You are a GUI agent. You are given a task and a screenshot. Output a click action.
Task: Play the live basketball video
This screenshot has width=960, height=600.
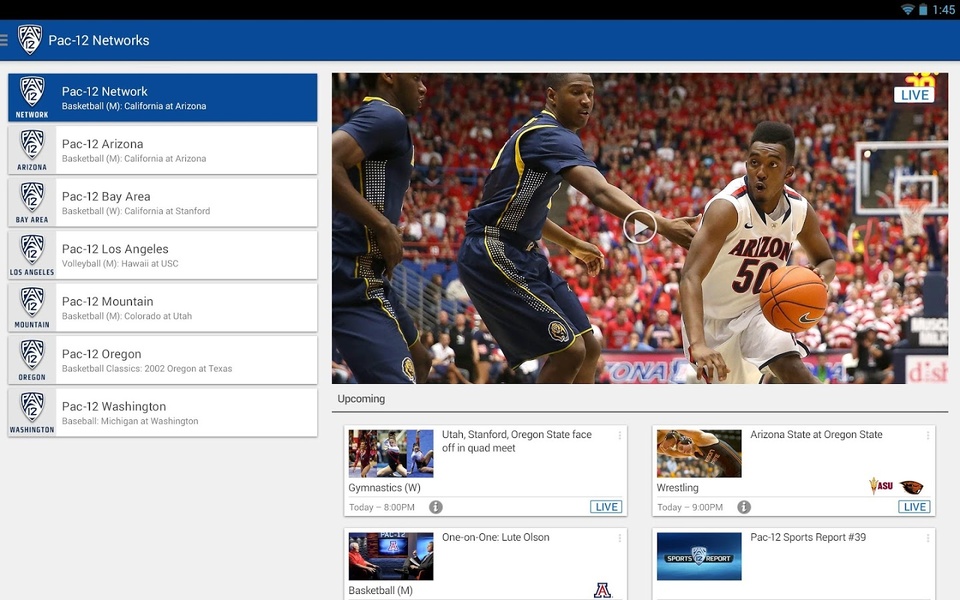click(640, 227)
